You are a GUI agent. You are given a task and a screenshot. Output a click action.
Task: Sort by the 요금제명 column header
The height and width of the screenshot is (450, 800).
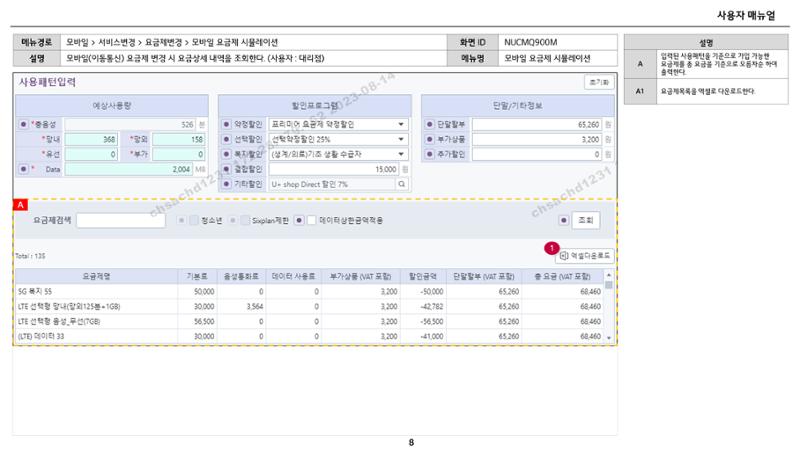pos(96,276)
